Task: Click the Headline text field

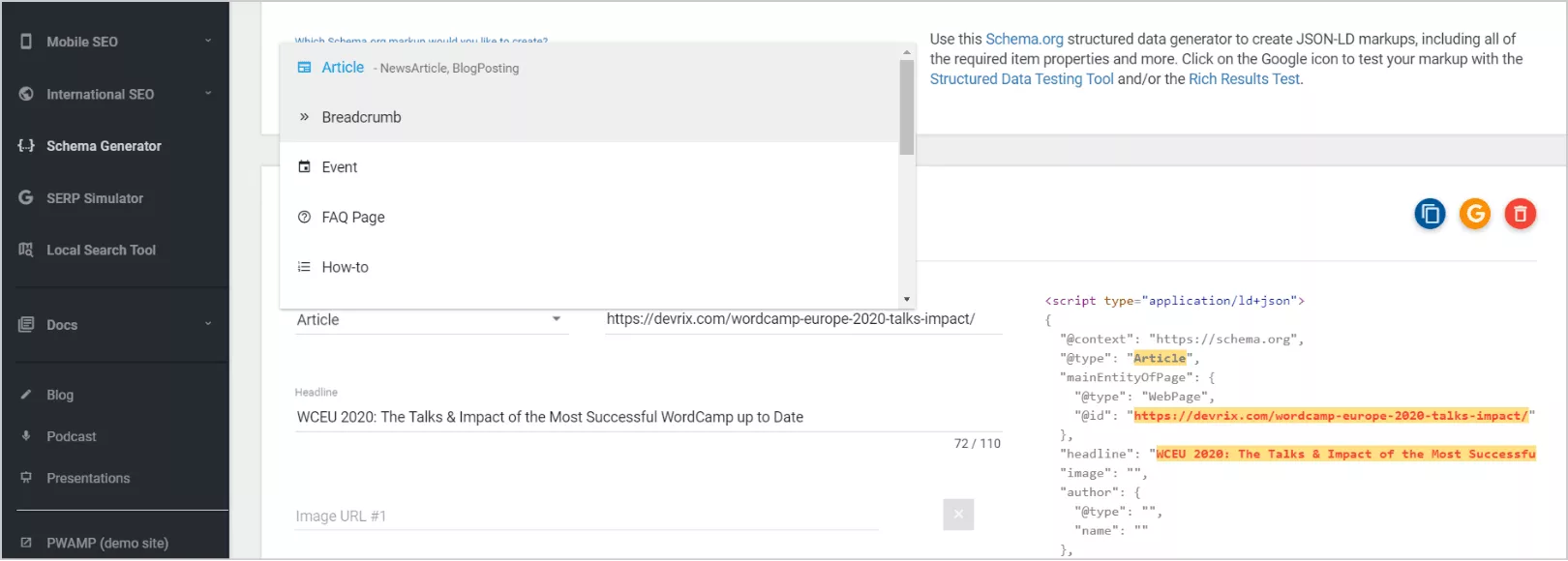Action: point(648,417)
